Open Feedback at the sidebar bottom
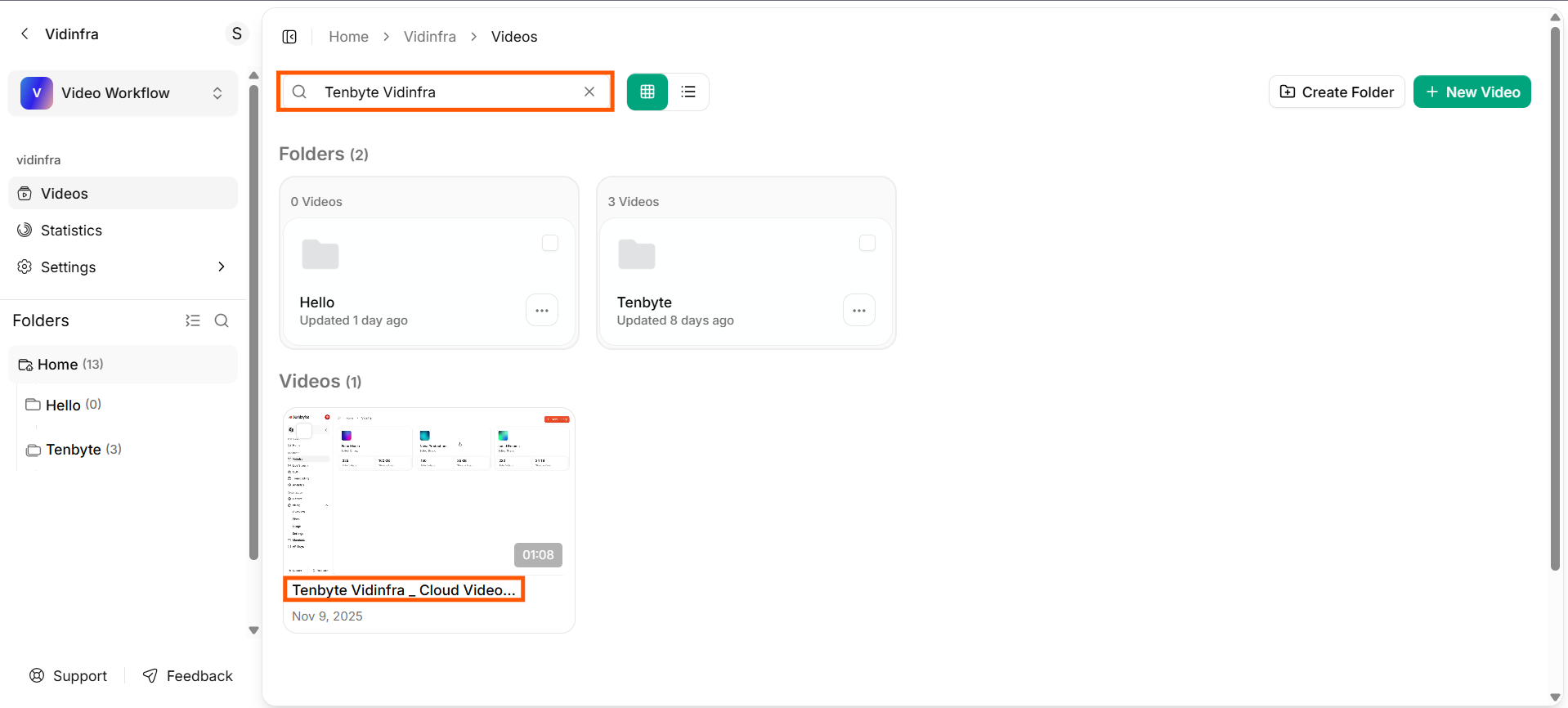This screenshot has width=1568, height=708. [188, 676]
